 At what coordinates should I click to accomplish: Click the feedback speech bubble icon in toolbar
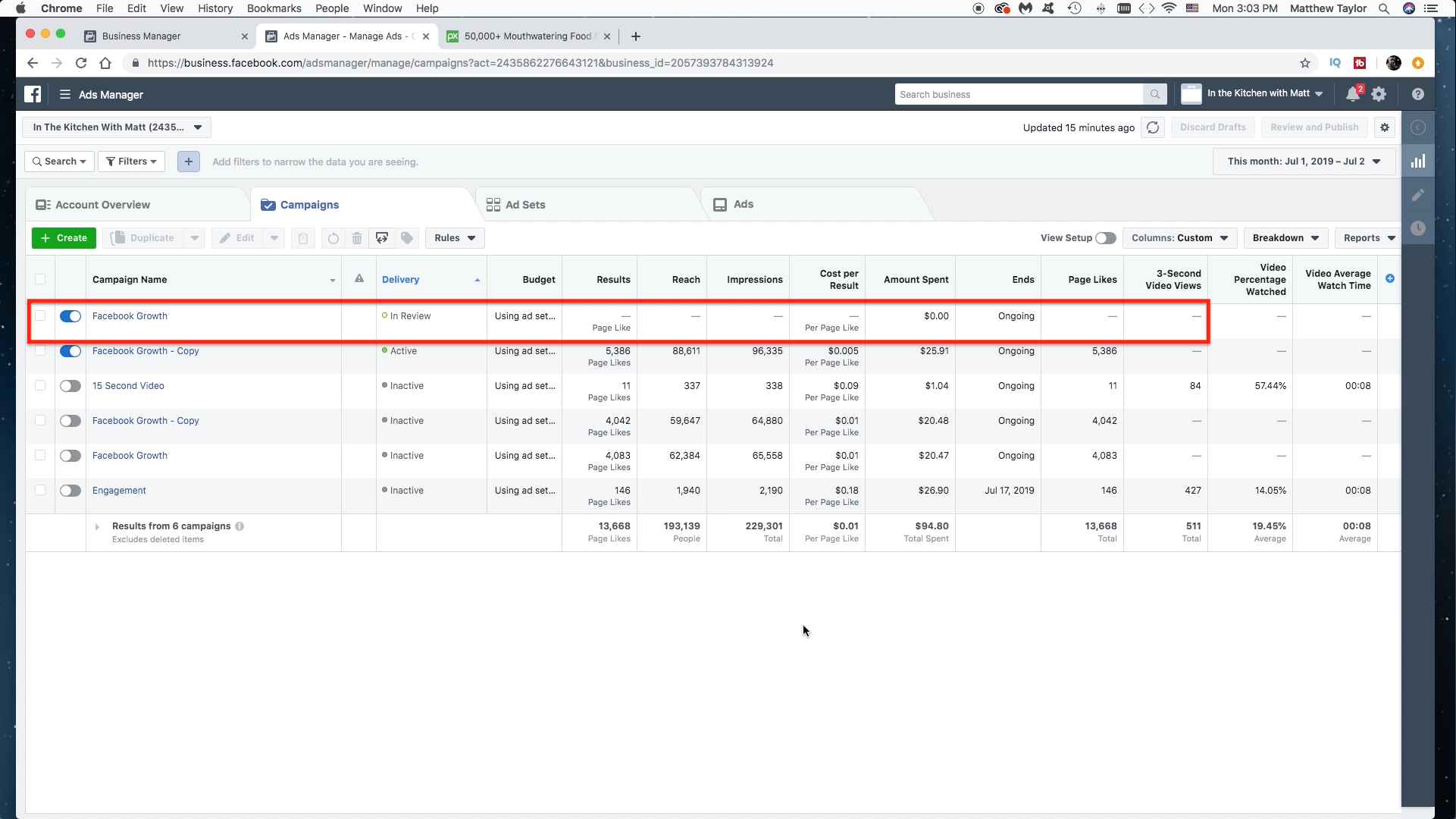382,238
